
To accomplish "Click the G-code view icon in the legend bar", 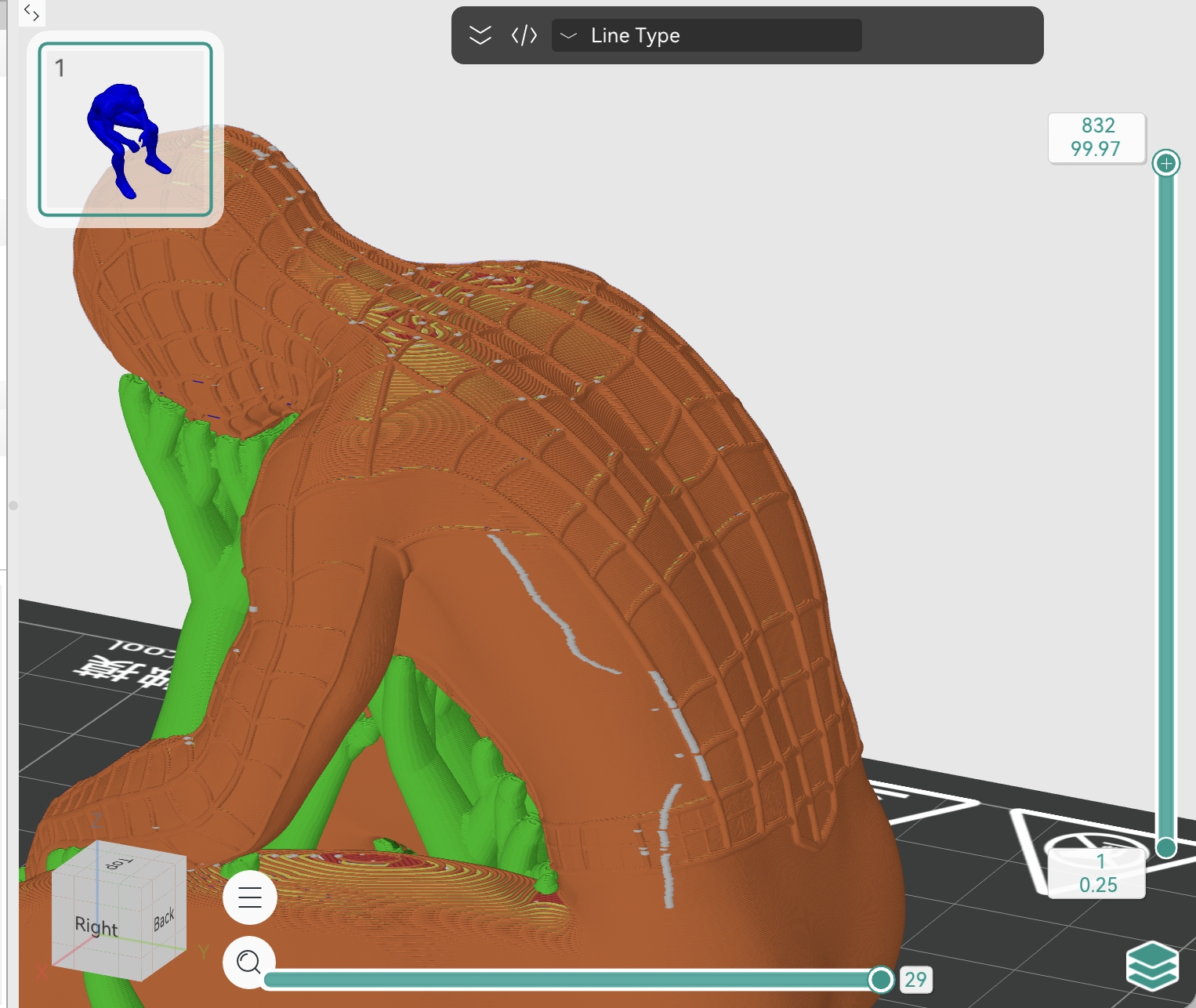I will point(524,35).
